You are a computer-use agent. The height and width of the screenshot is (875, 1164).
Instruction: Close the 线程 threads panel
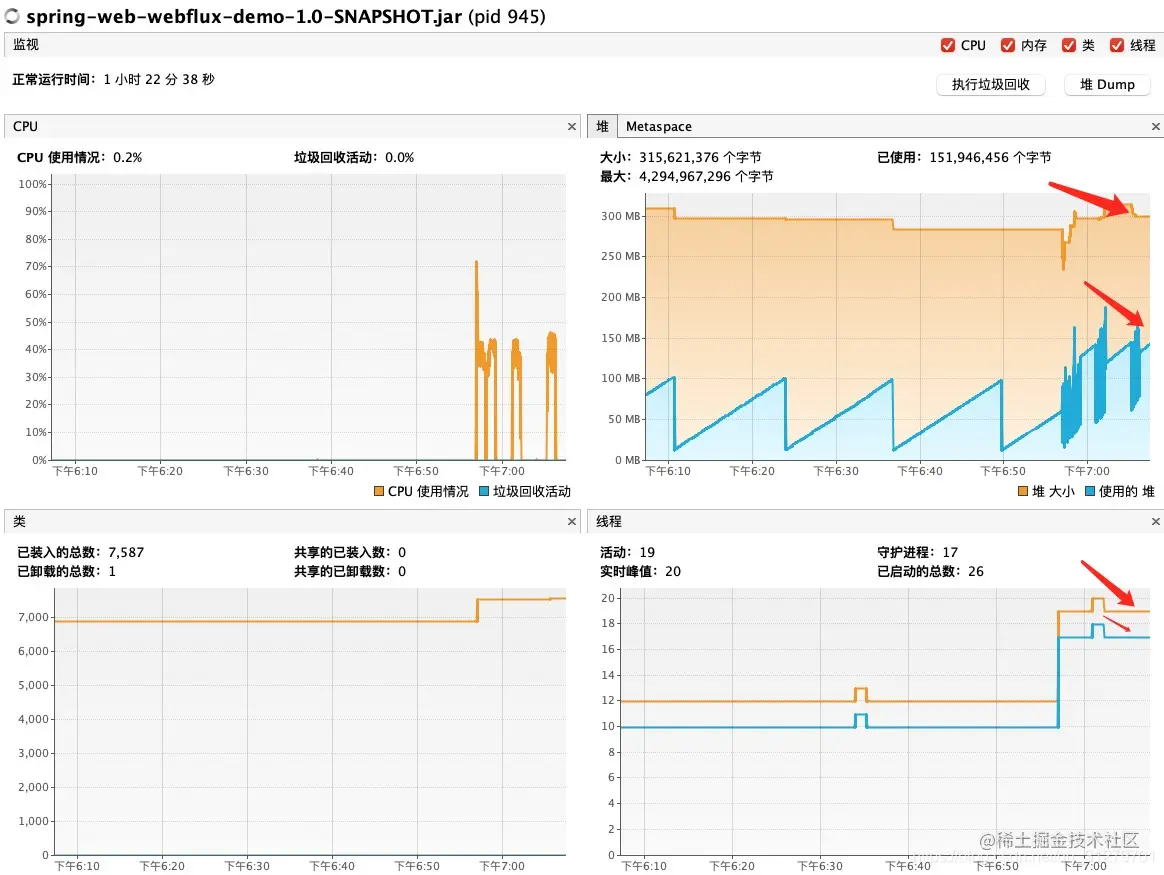coord(1156,522)
